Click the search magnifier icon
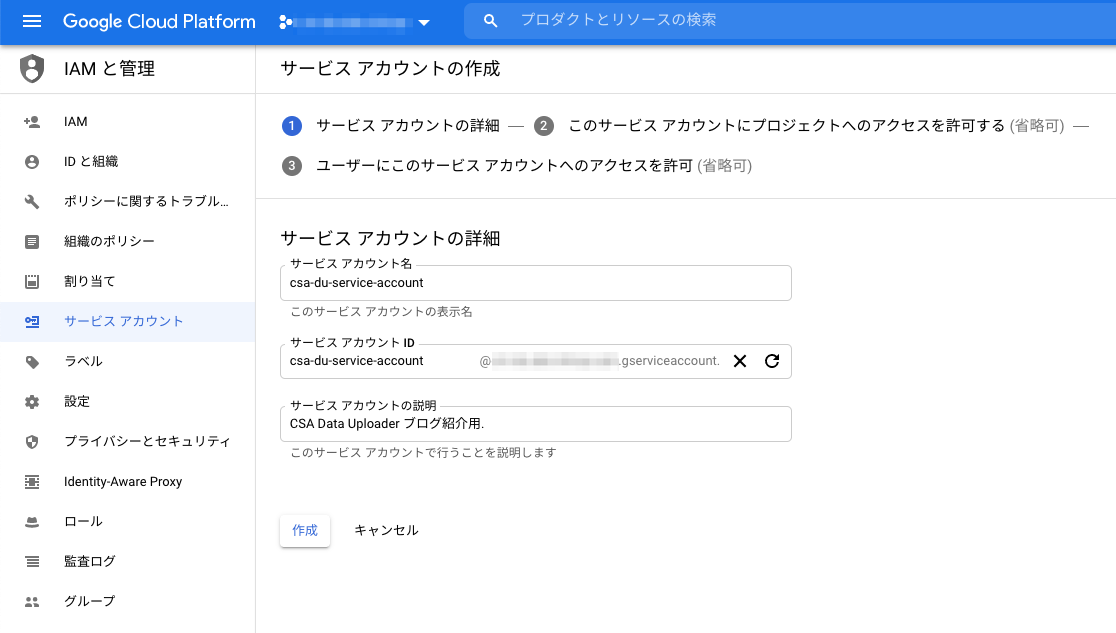Image resolution: width=1116 pixels, height=633 pixels. 490,21
